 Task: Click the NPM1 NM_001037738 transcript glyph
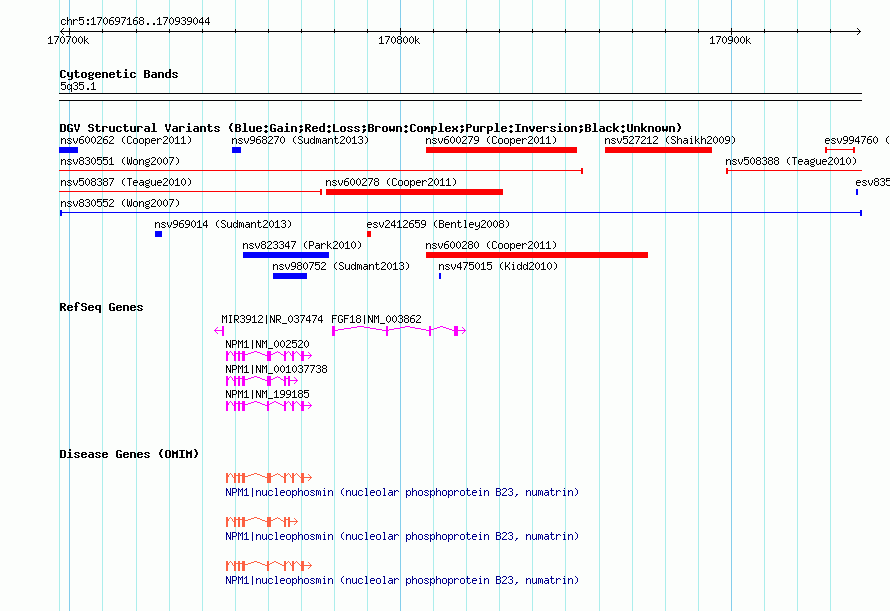(x=262, y=381)
